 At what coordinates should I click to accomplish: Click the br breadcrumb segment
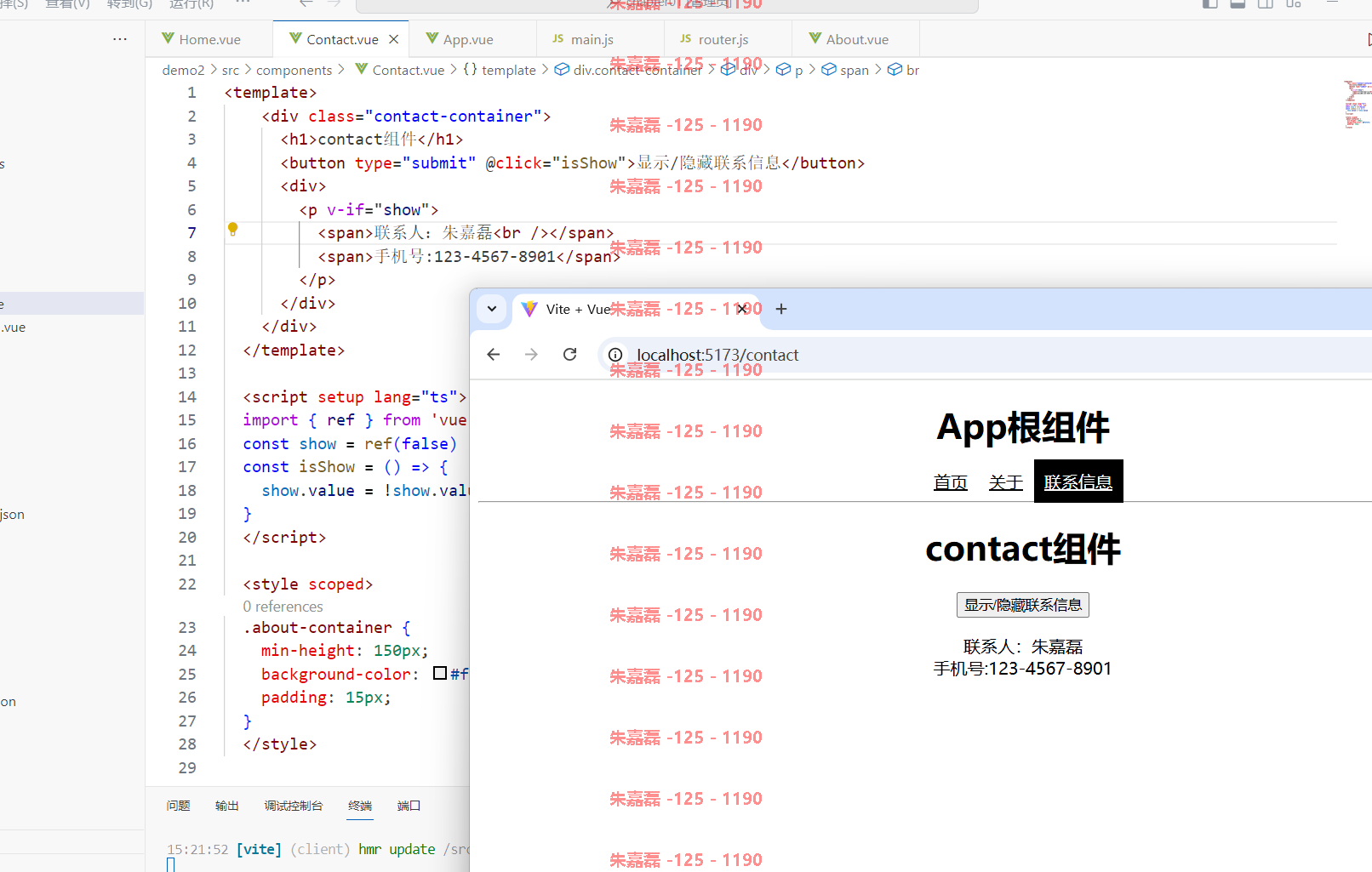point(912,70)
